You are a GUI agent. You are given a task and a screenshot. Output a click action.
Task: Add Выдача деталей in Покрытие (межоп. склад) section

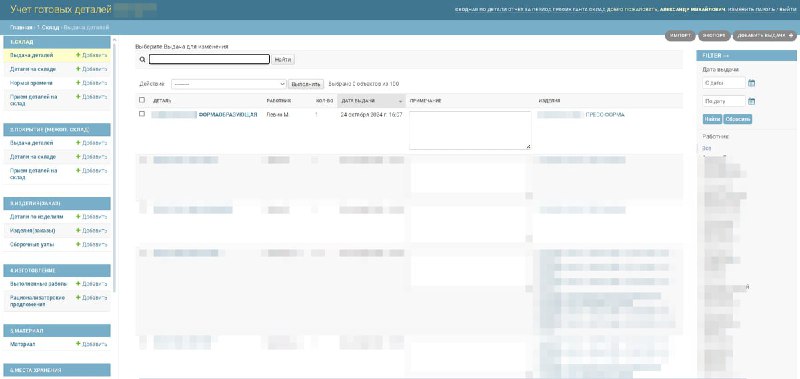pyautogui.click(x=91, y=143)
